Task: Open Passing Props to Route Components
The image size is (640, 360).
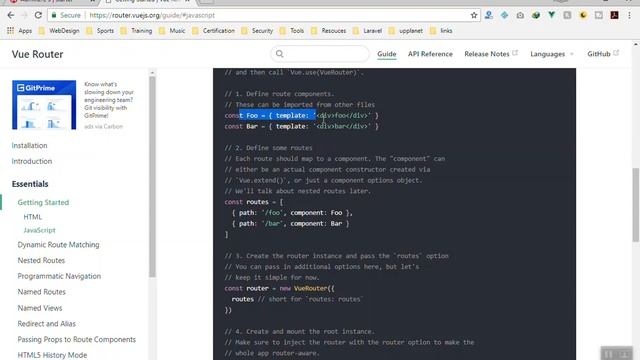Action: click(77, 339)
